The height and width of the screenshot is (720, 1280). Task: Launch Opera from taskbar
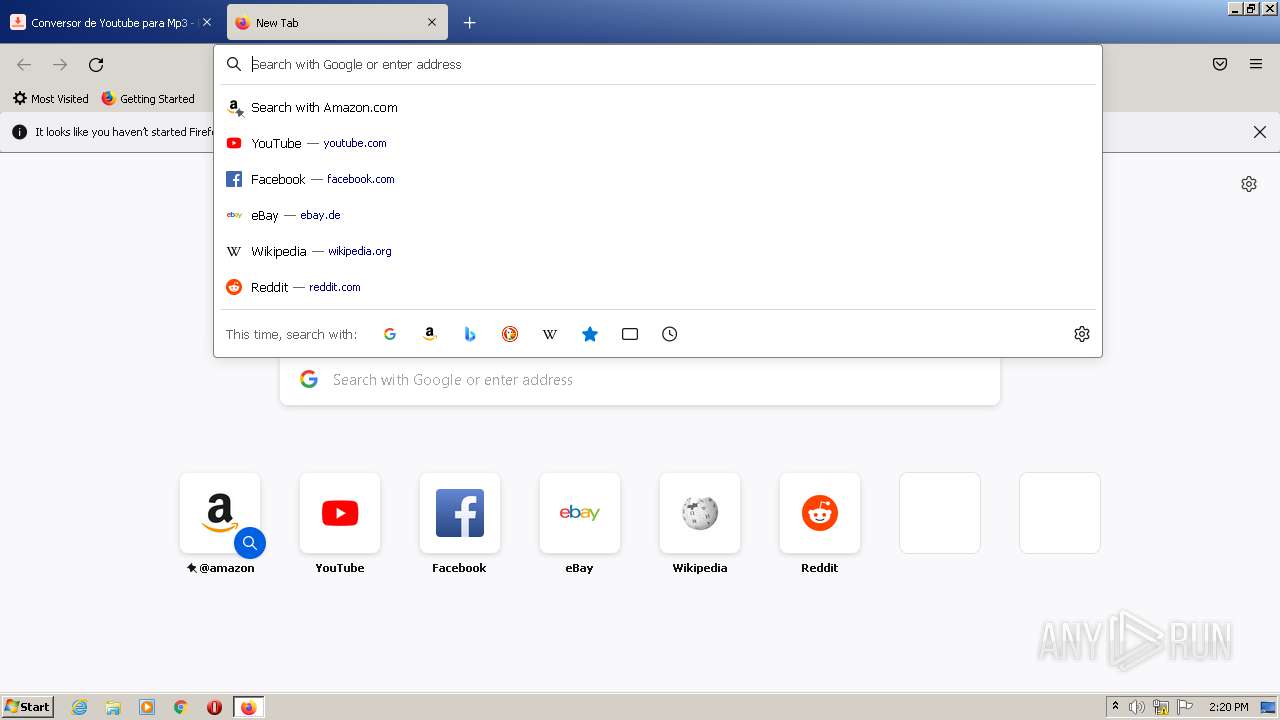[x=214, y=707]
